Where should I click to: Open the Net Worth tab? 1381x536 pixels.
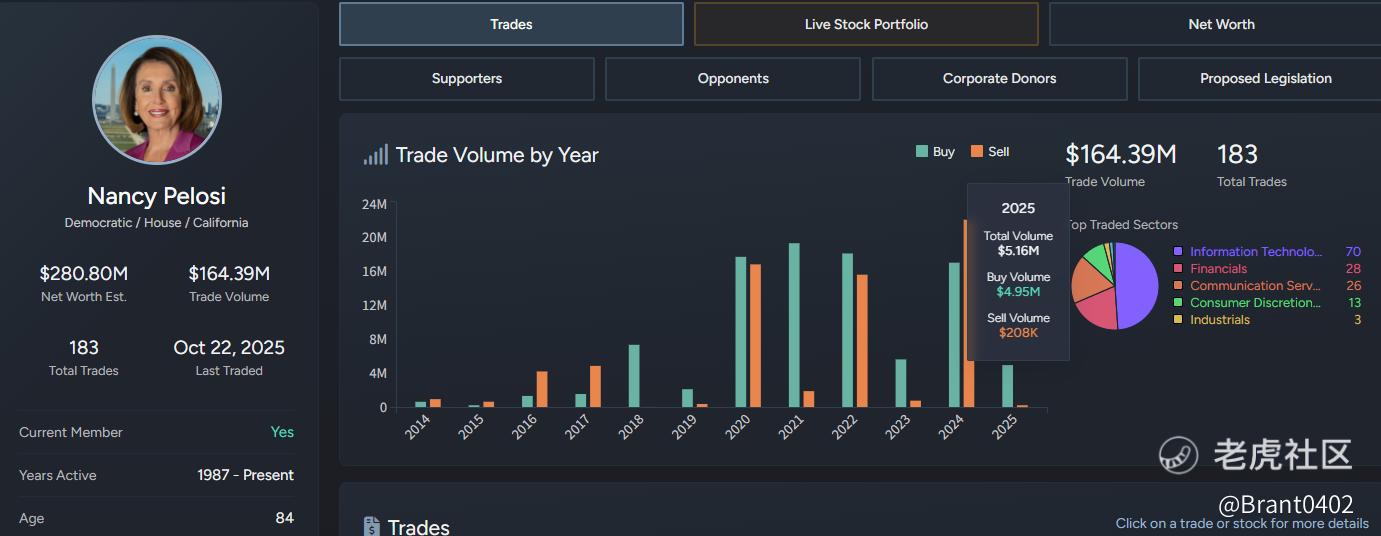click(x=1220, y=24)
